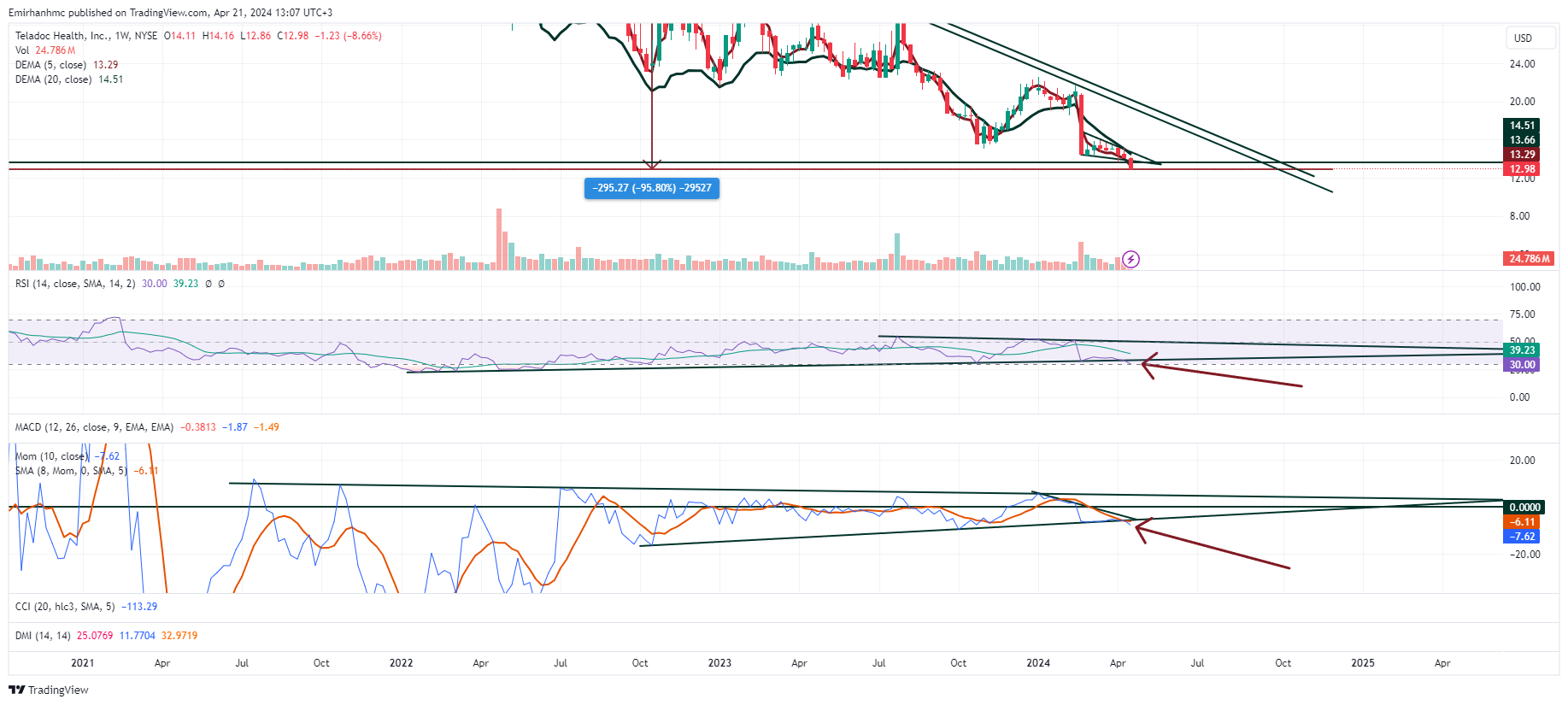Click the RSI (14, close, SMA, 14, 2) legend
This screenshot has width=1568, height=705.
point(75,284)
